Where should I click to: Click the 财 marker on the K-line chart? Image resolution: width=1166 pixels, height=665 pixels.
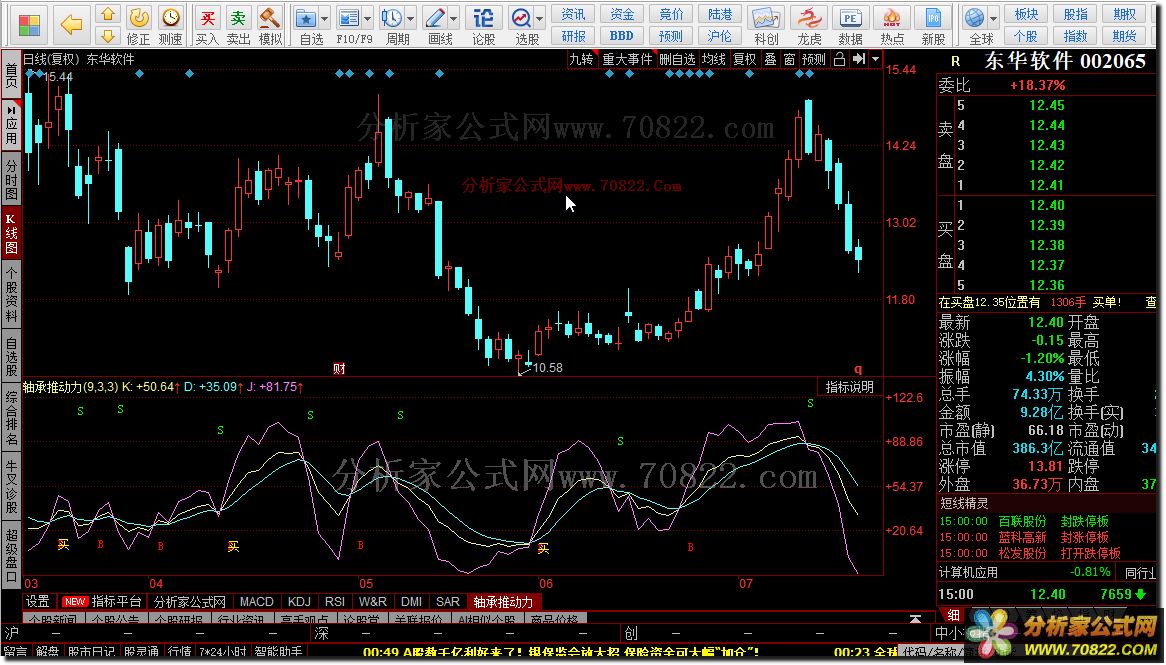[339, 368]
